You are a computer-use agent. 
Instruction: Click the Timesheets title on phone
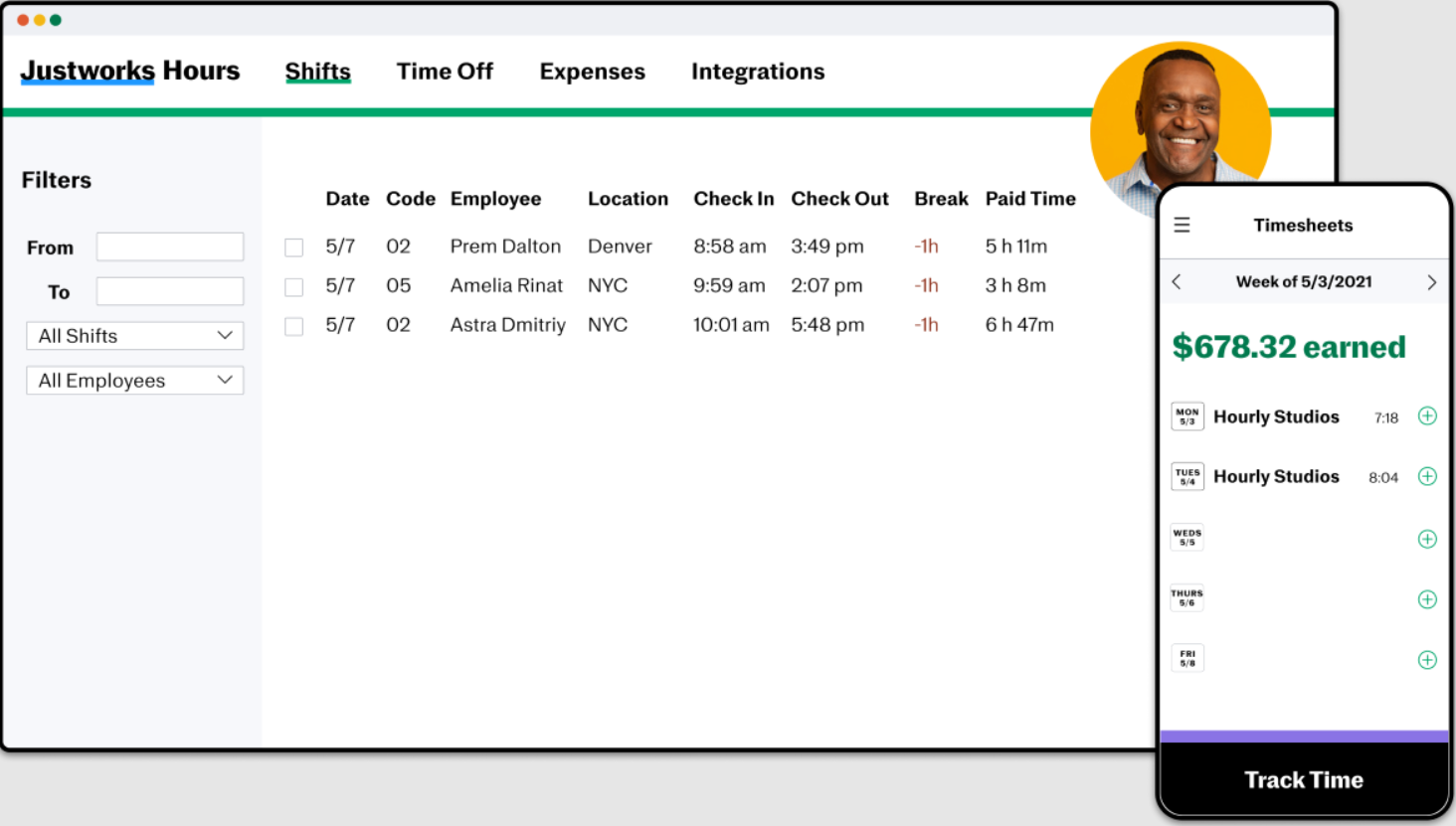tap(1303, 226)
